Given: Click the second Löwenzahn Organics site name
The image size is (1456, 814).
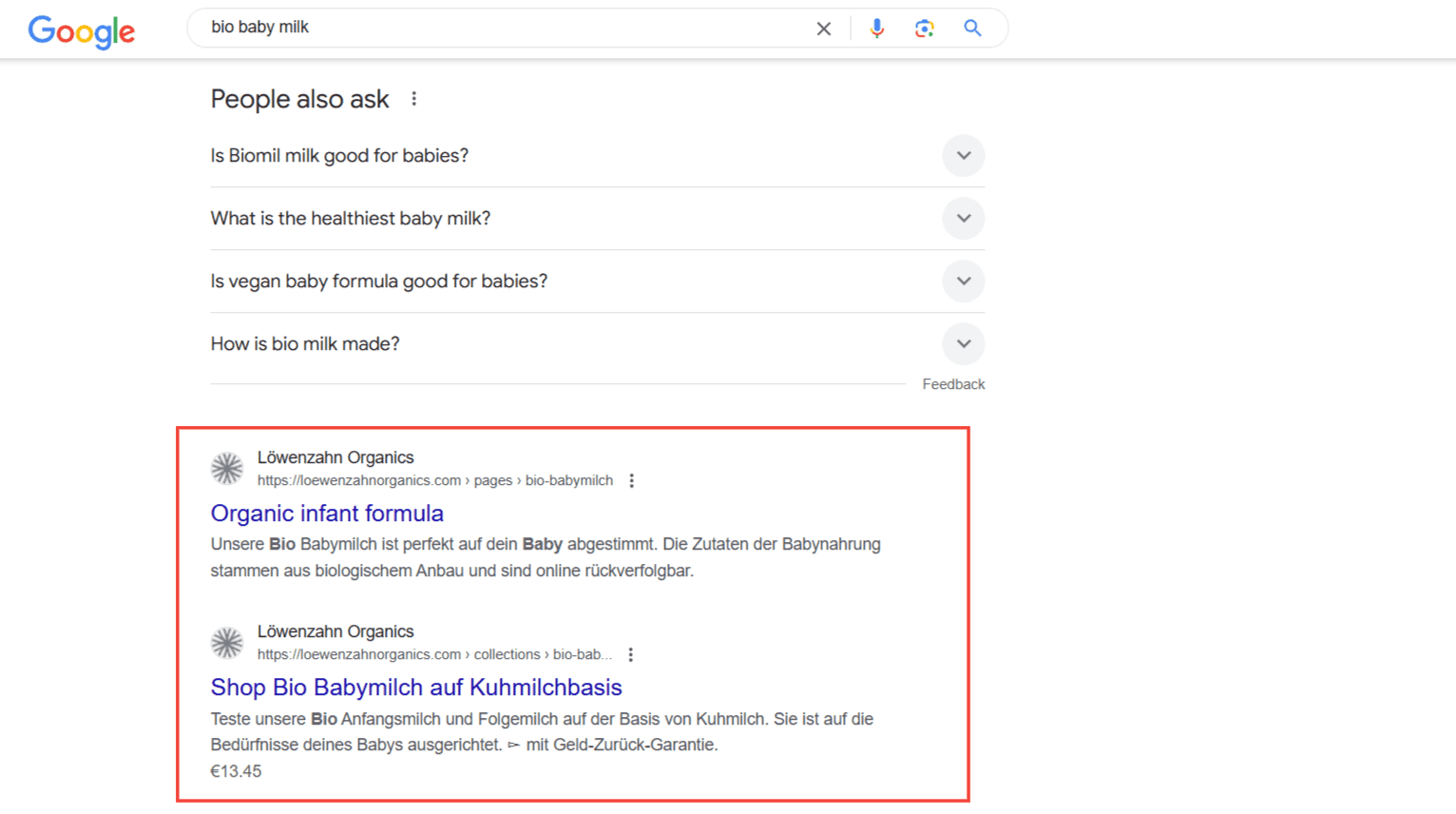Looking at the screenshot, I should coord(335,631).
